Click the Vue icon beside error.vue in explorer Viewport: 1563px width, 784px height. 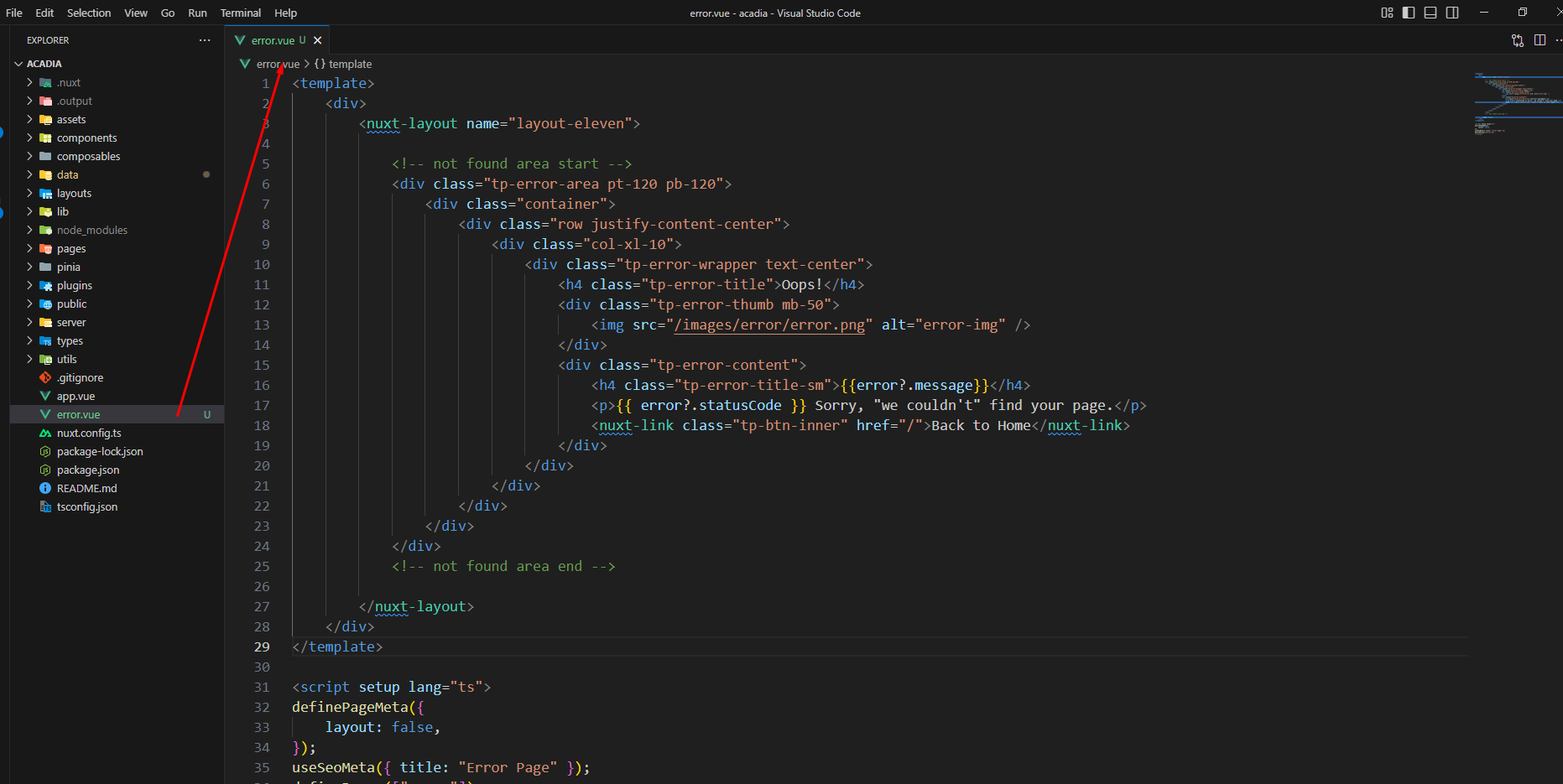pyautogui.click(x=46, y=414)
